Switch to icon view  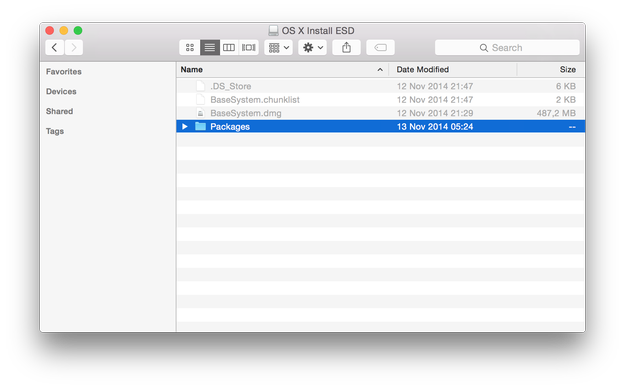coord(190,47)
